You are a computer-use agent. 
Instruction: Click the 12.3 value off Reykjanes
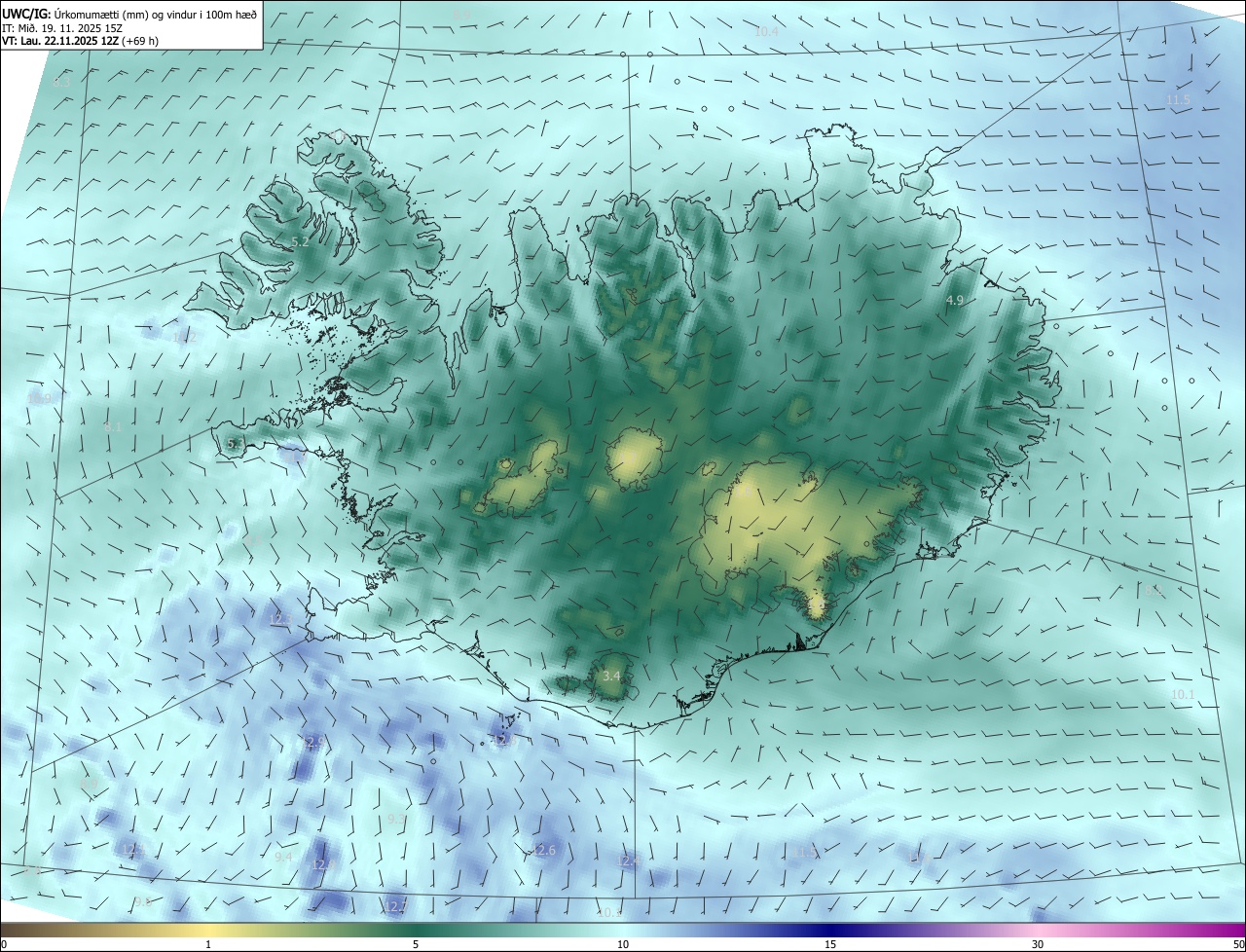coord(280,619)
